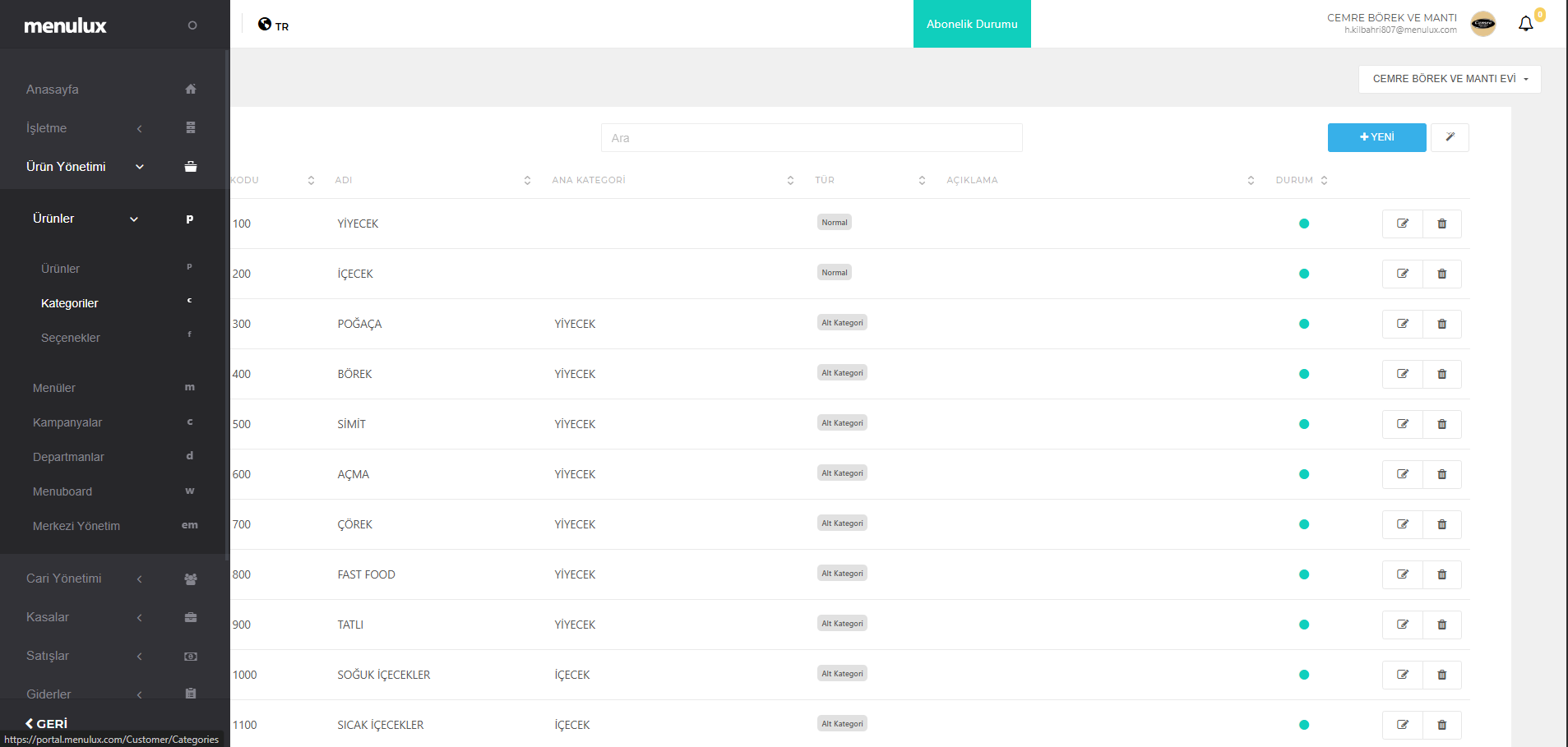
Task: Click the trash icon for YİYECEK row
Action: point(1441,224)
